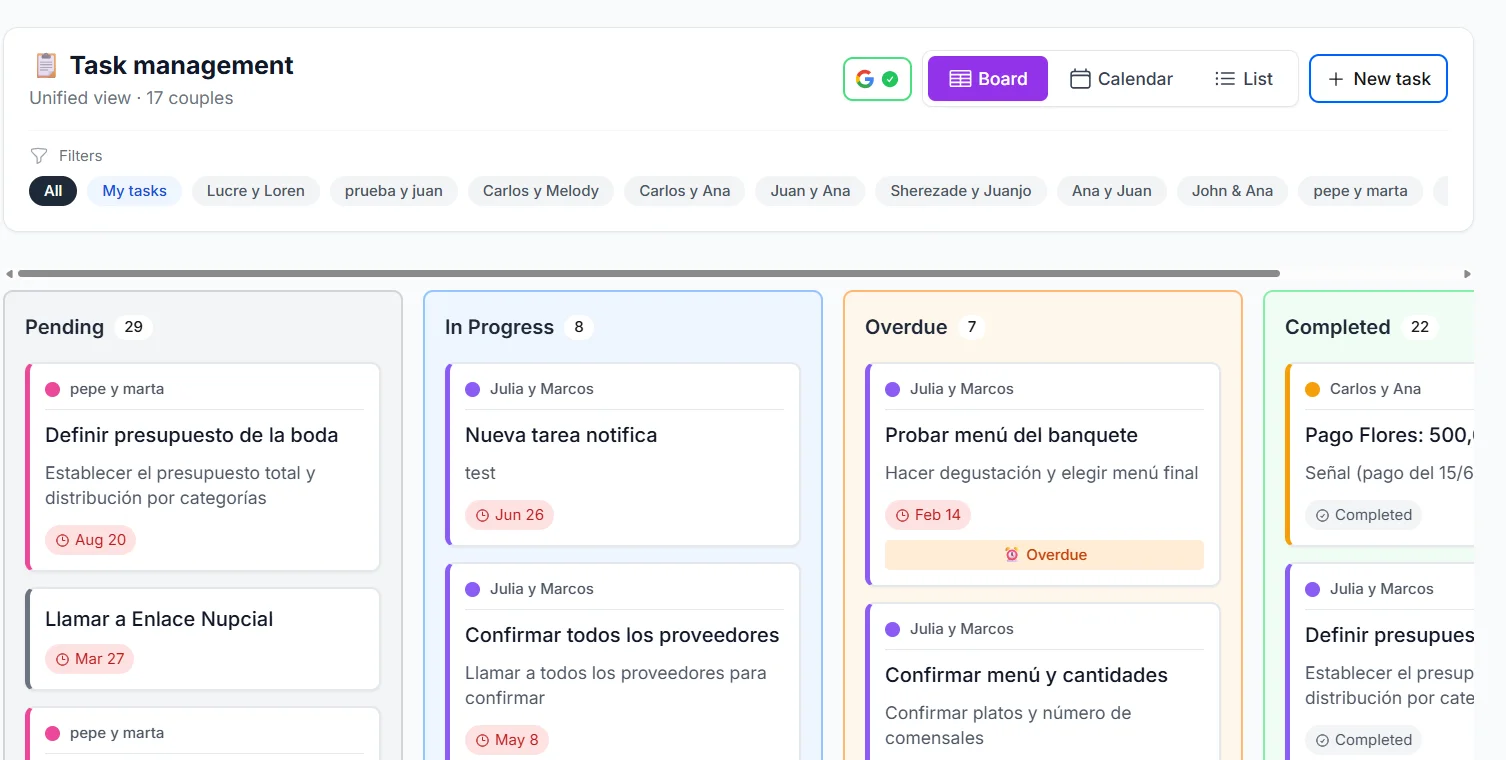This screenshot has height=760, width=1506.
Task: Click 'Llamar a todos los proveedores' description
Action: click(x=616, y=685)
